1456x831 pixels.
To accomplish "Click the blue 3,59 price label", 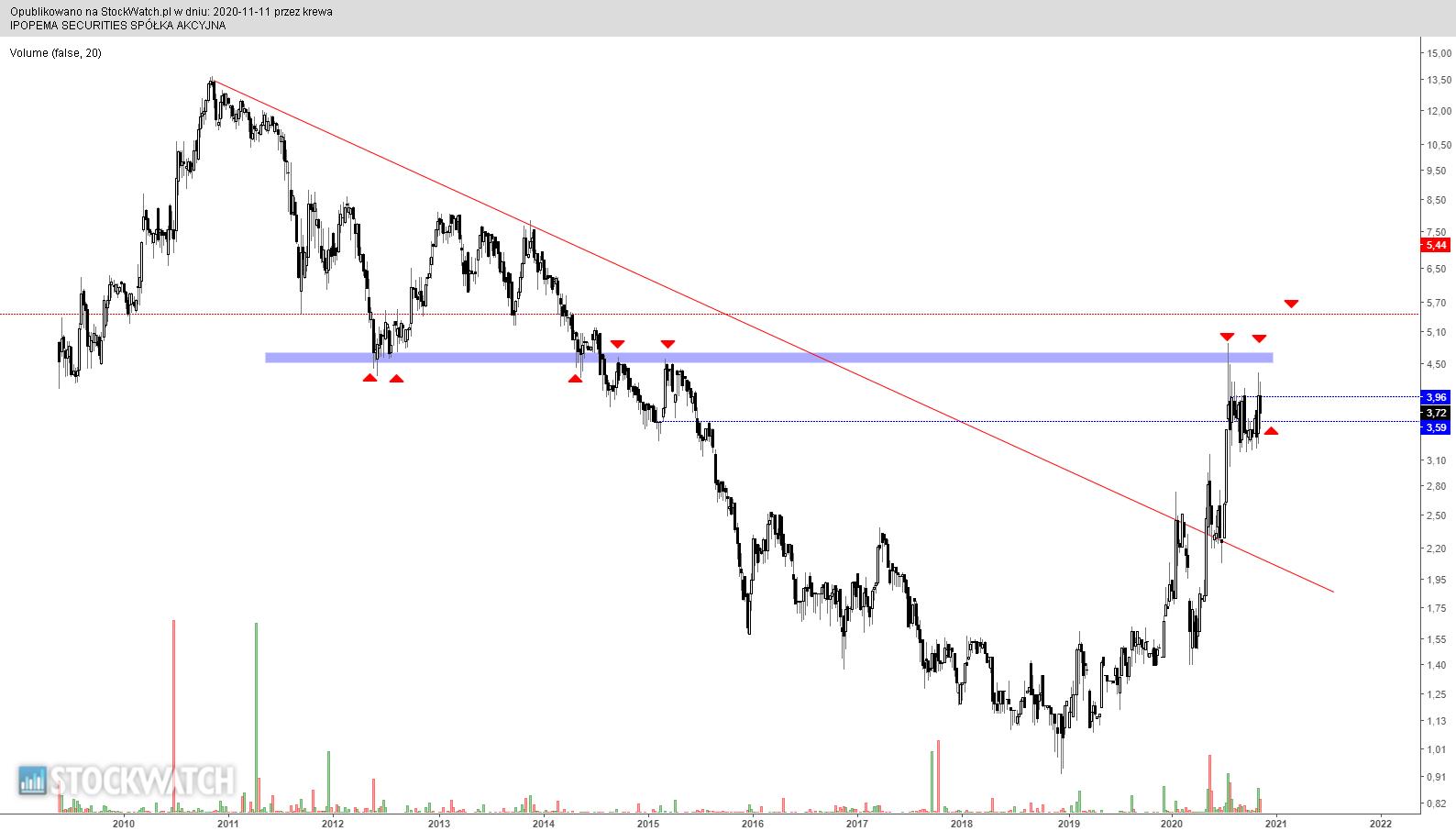I will 1434,427.
